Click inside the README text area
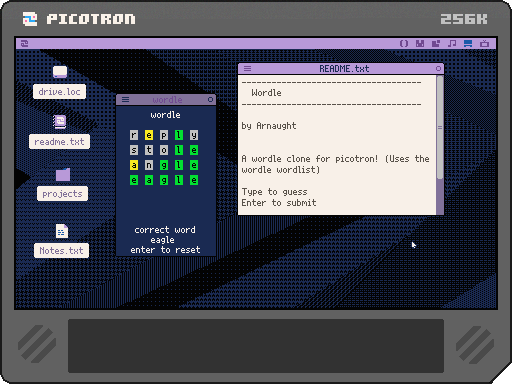 pos(337,145)
